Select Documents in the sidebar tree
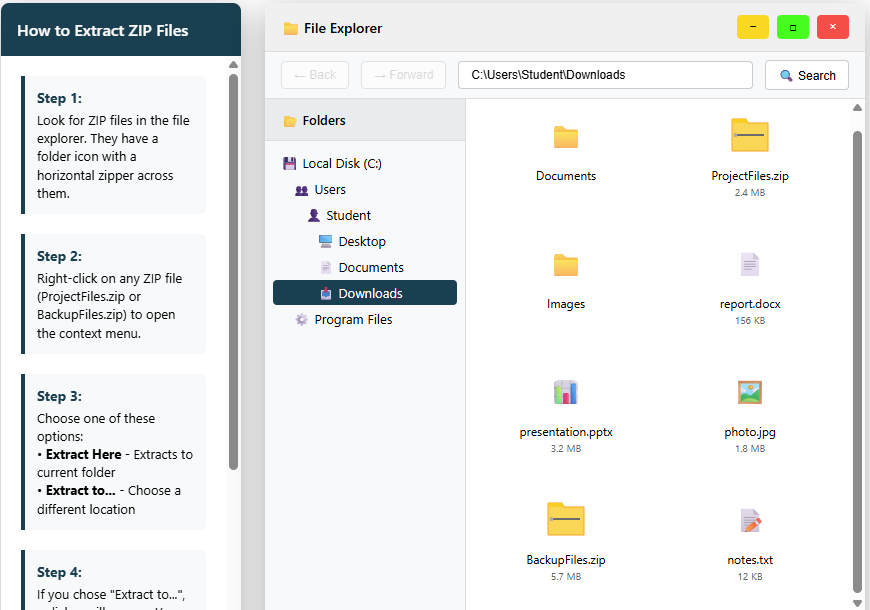 [x=370, y=268]
